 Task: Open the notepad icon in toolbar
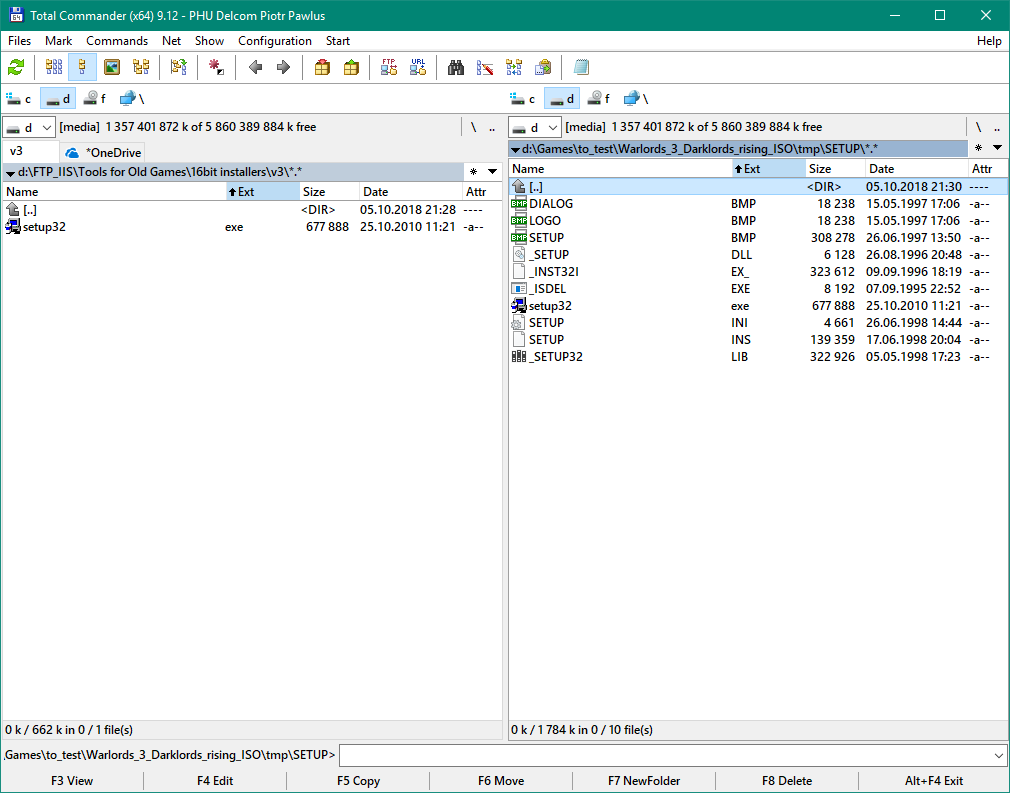point(581,67)
